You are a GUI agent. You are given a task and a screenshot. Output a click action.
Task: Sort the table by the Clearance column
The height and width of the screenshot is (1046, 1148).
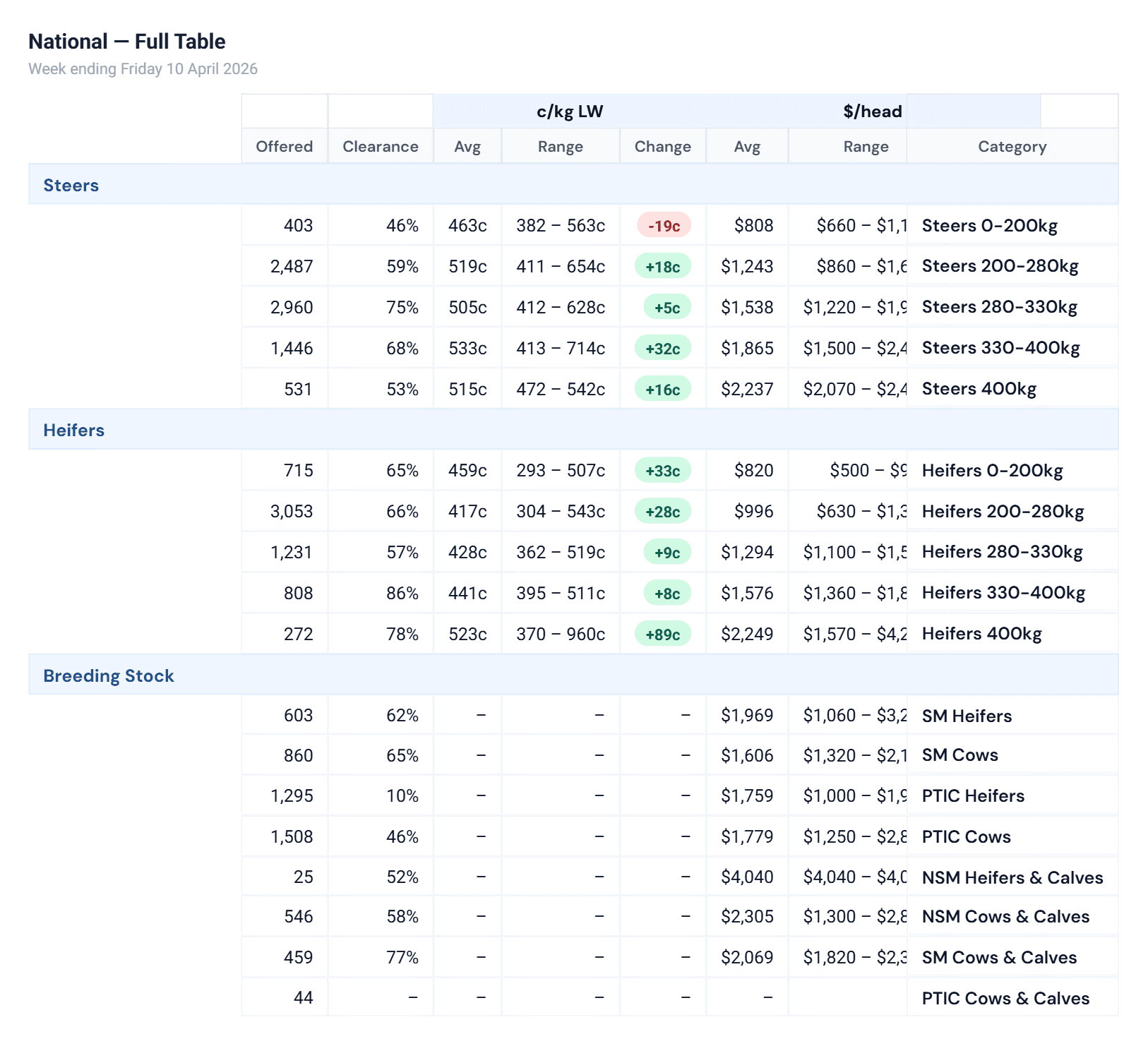pos(380,146)
